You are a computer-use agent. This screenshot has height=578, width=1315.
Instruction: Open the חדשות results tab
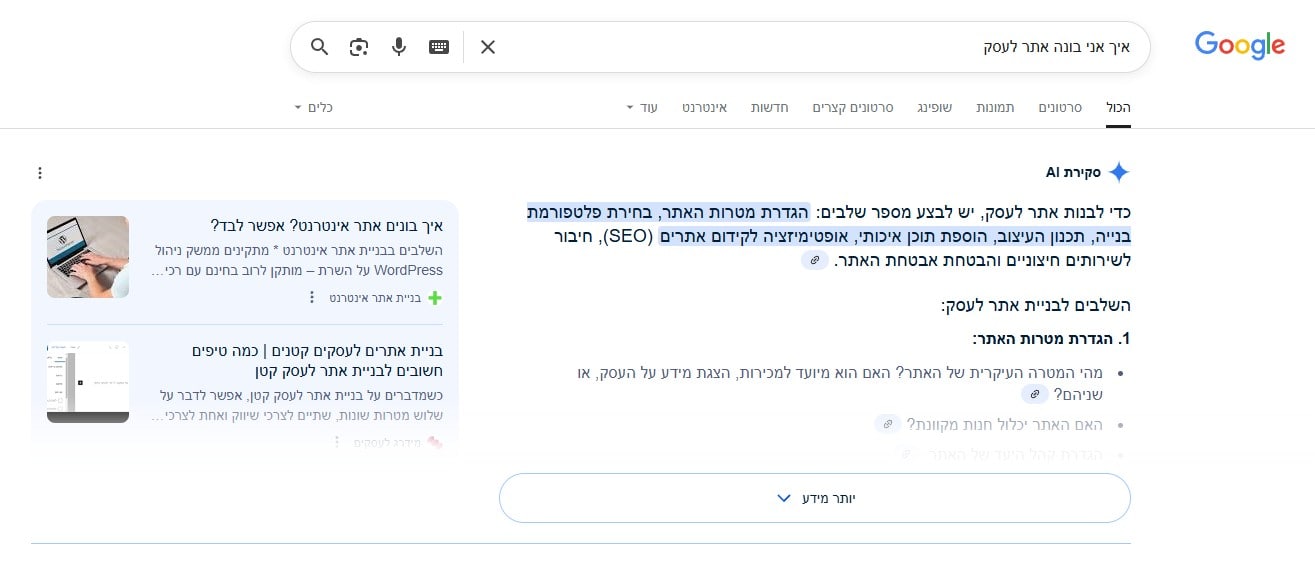click(x=770, y=107)
